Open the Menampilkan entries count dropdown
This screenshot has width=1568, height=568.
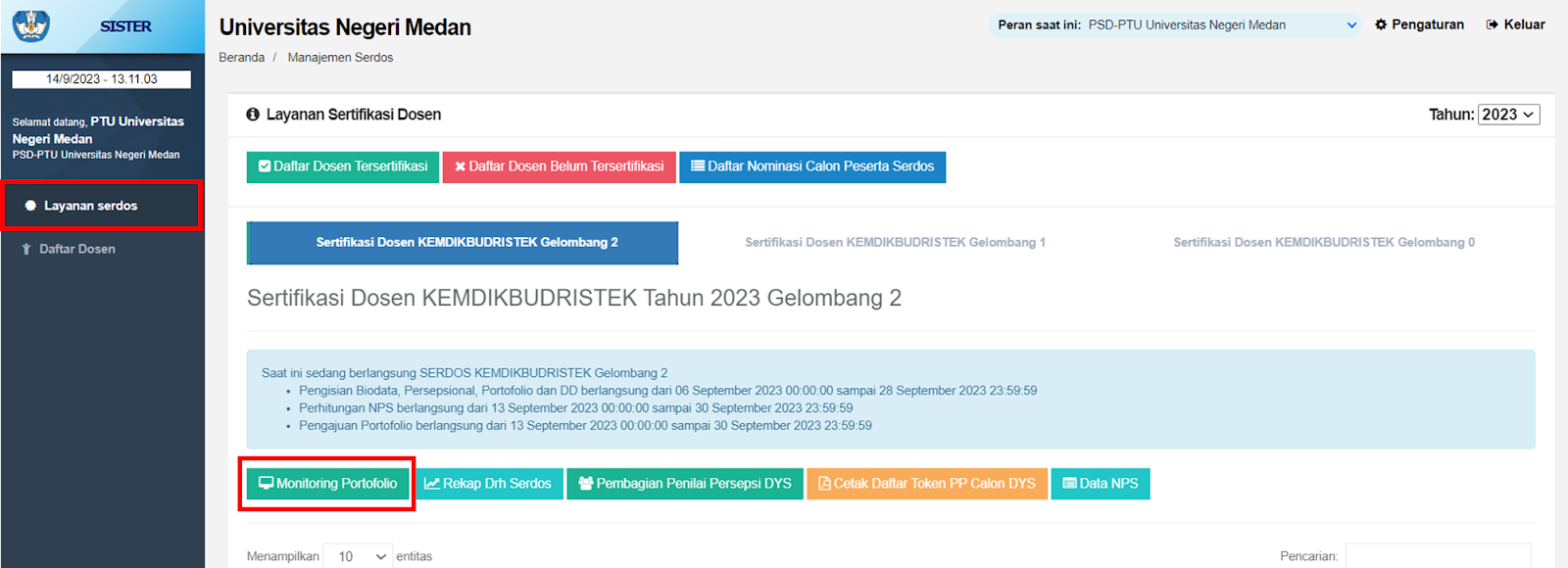pyautogui.click(x=358, y=556)
